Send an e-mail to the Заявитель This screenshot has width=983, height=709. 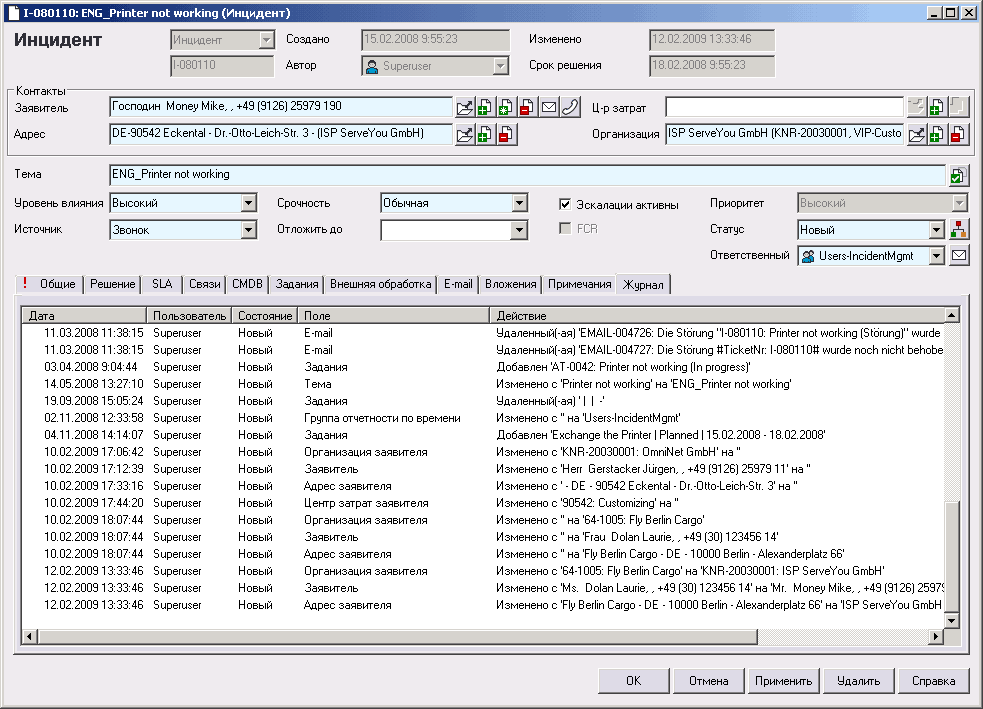[549, 108]
